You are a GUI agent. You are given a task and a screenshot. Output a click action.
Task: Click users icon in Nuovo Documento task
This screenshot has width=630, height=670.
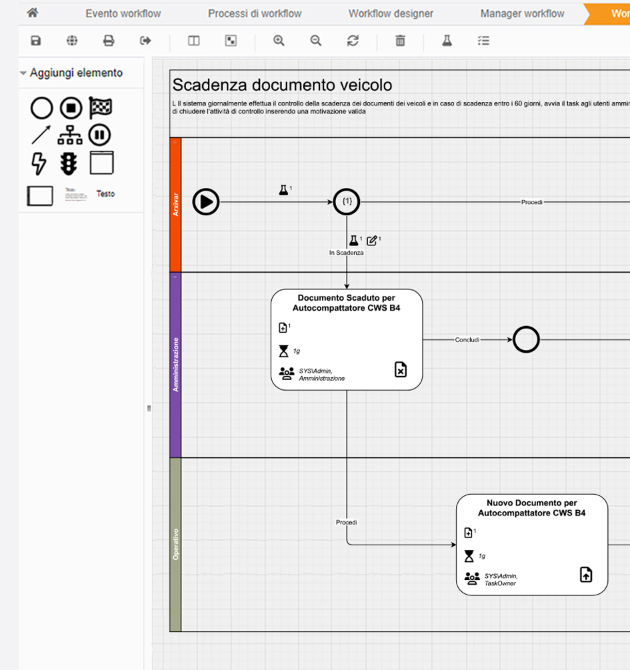[x=472, y=579]
